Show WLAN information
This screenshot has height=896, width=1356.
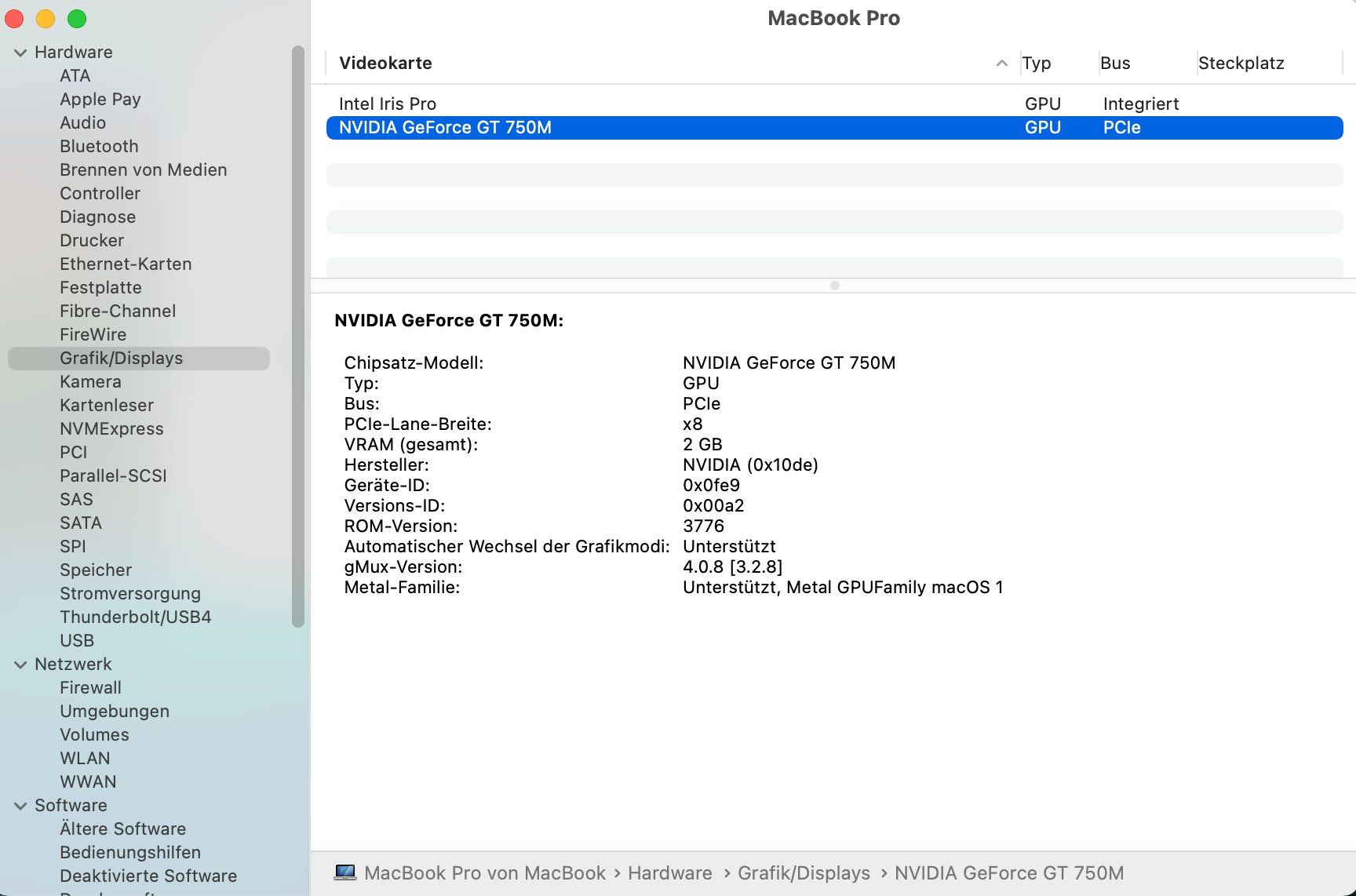[85, 758]
